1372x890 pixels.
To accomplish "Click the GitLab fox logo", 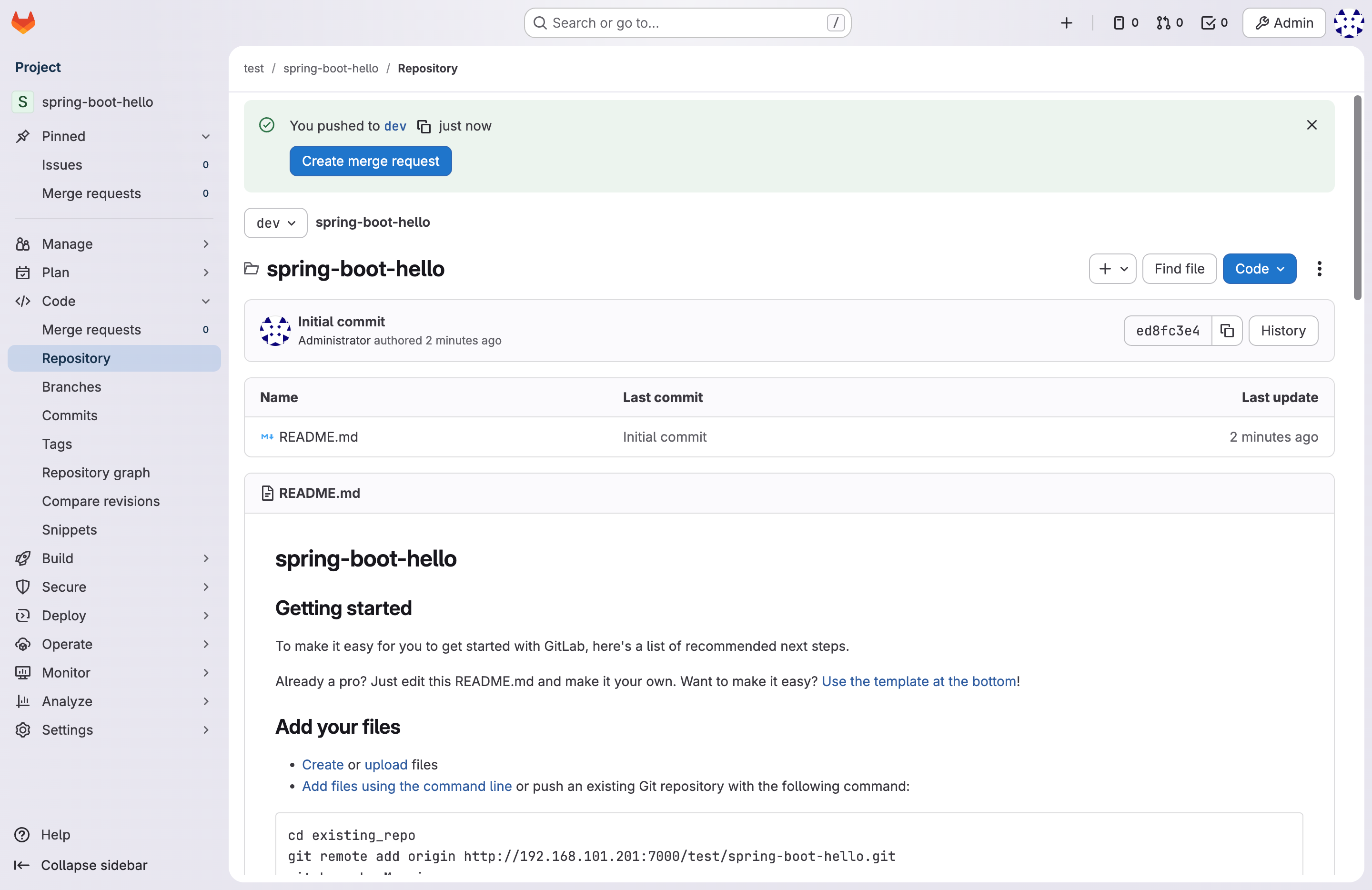I will (23, 23).
